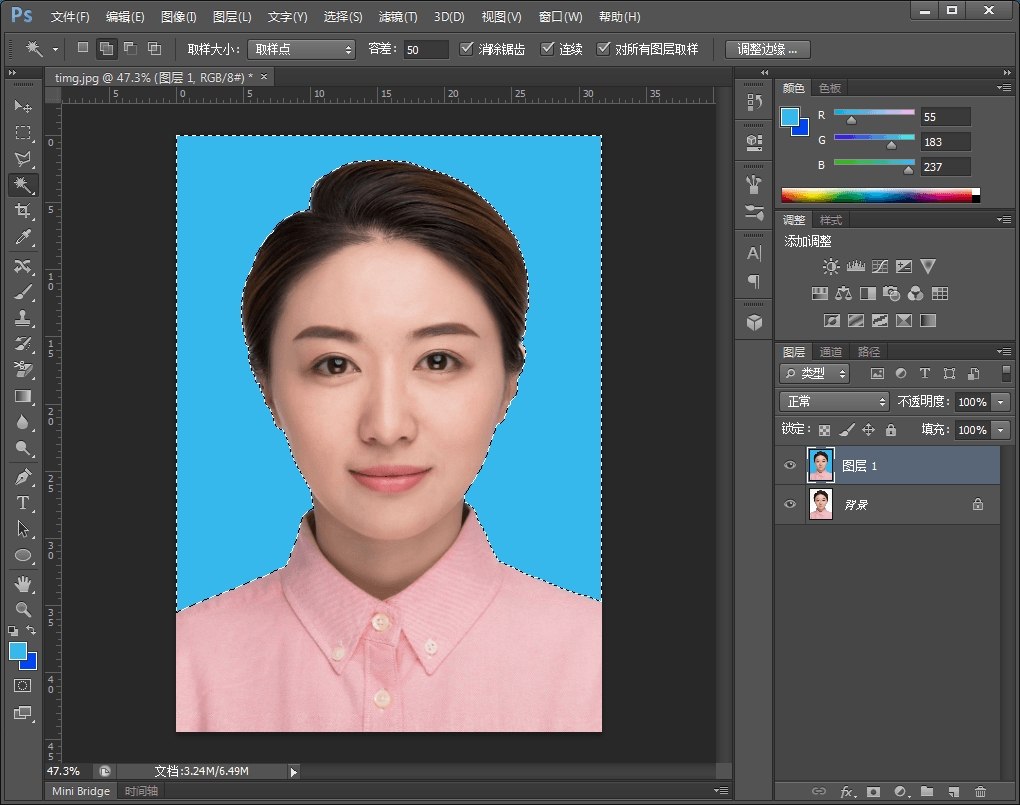Open the 时间轴 panel tab
Image resolution: width=1020 pixels, height=805 pixels.
pyautogui.click(x=141, y=791)
